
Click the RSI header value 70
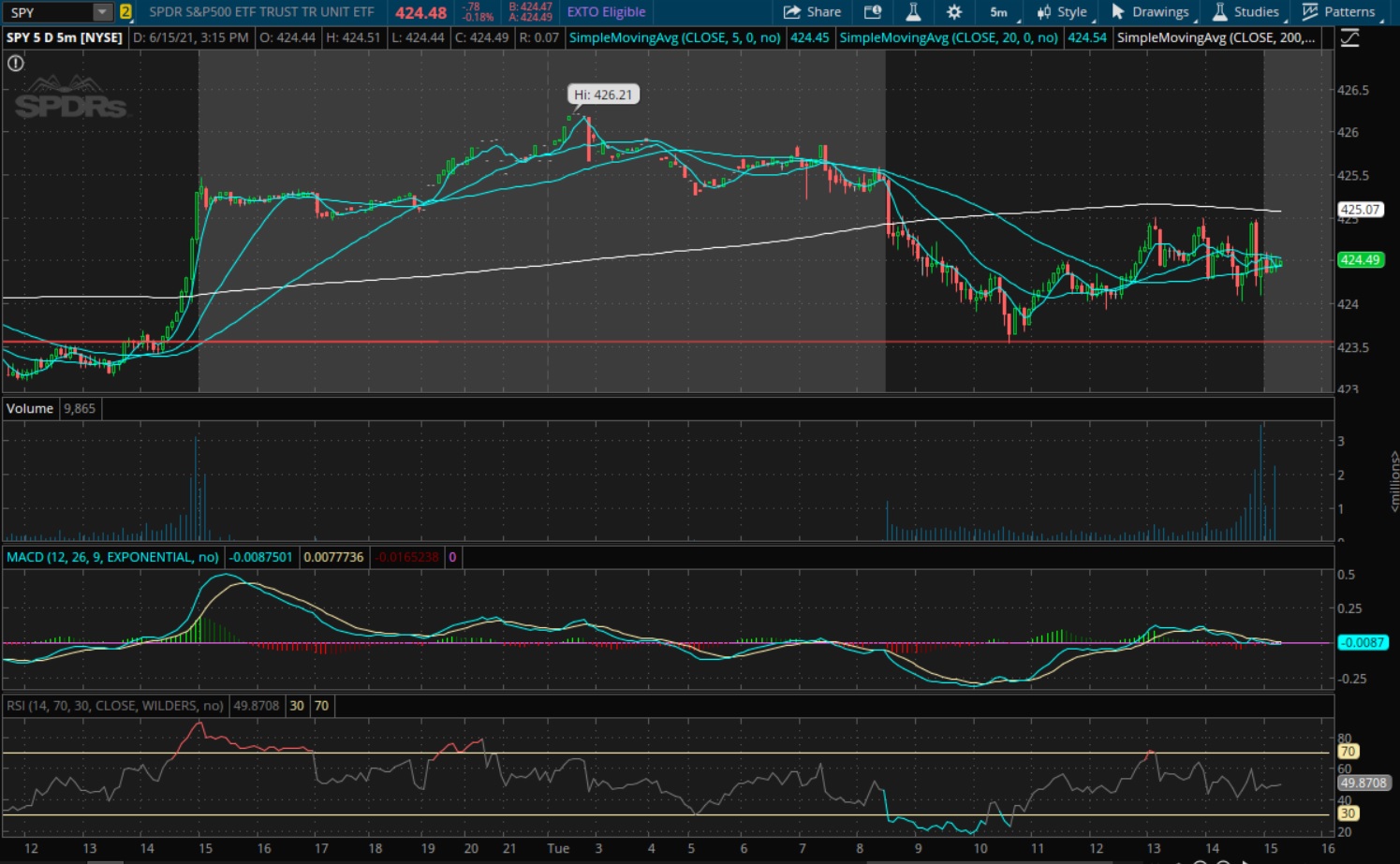pos(321,706)
